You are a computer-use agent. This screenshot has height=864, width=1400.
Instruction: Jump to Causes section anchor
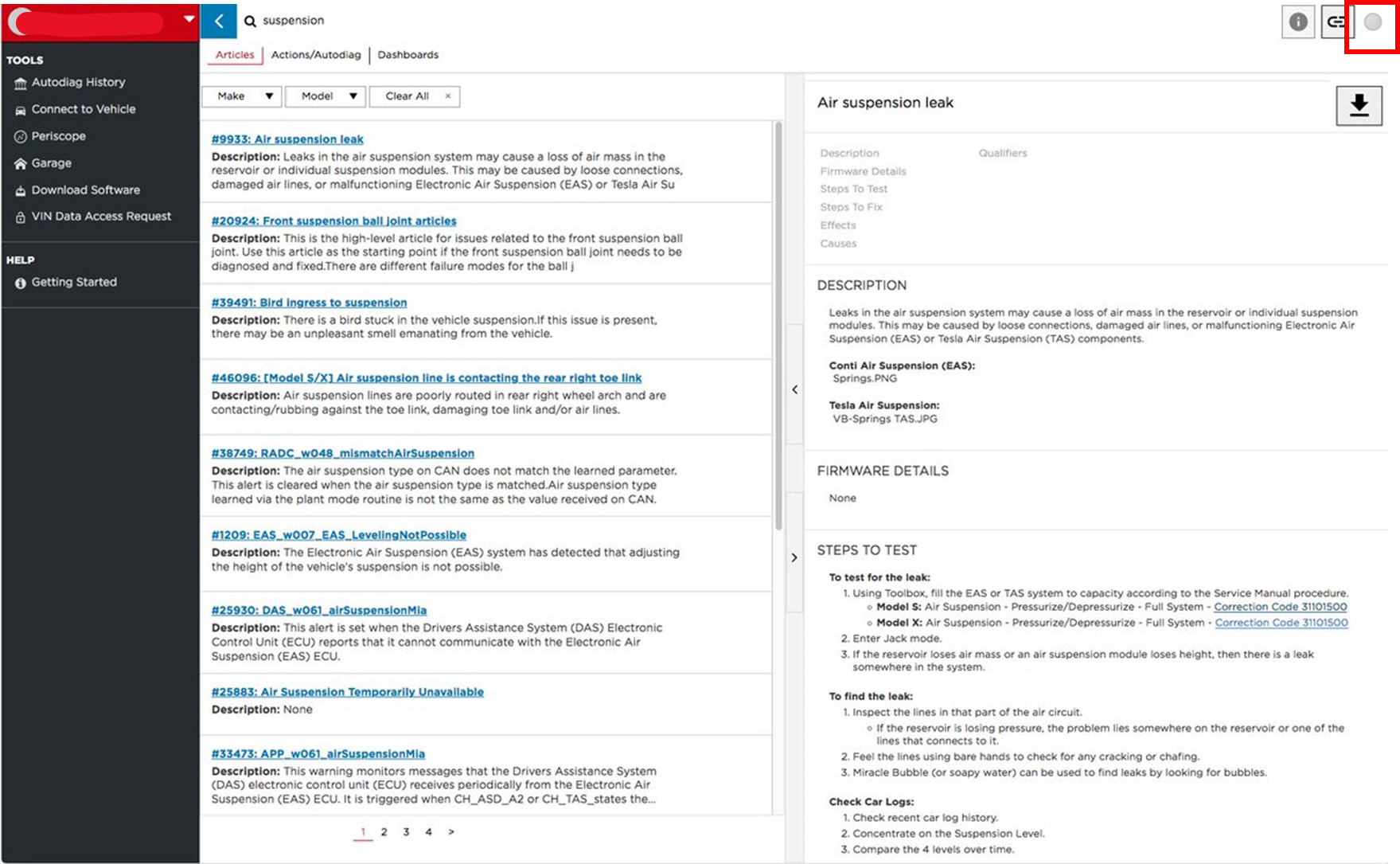coord(838,244)
